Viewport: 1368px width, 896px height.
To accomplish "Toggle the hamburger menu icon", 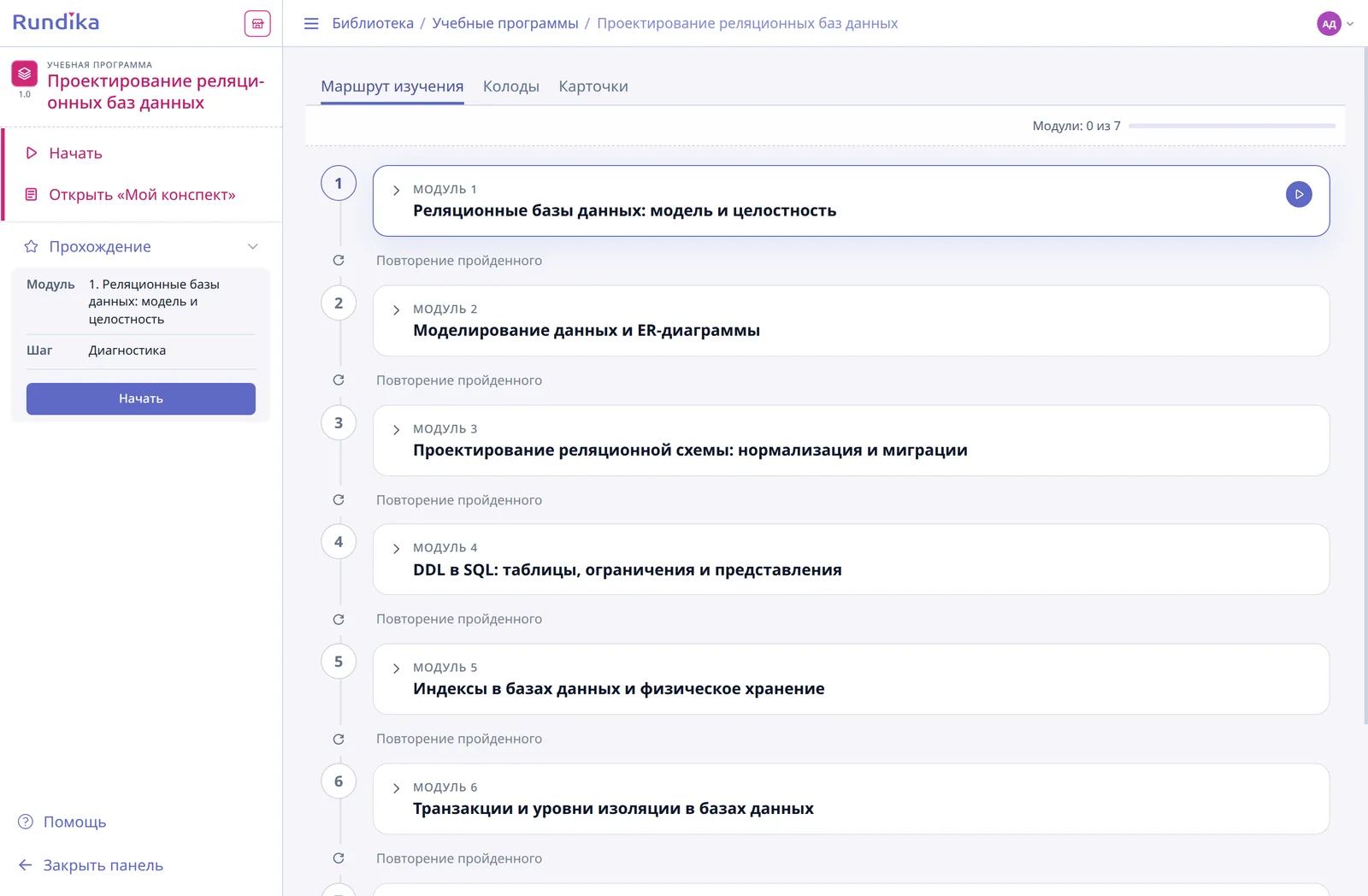I will coord(311,23).
